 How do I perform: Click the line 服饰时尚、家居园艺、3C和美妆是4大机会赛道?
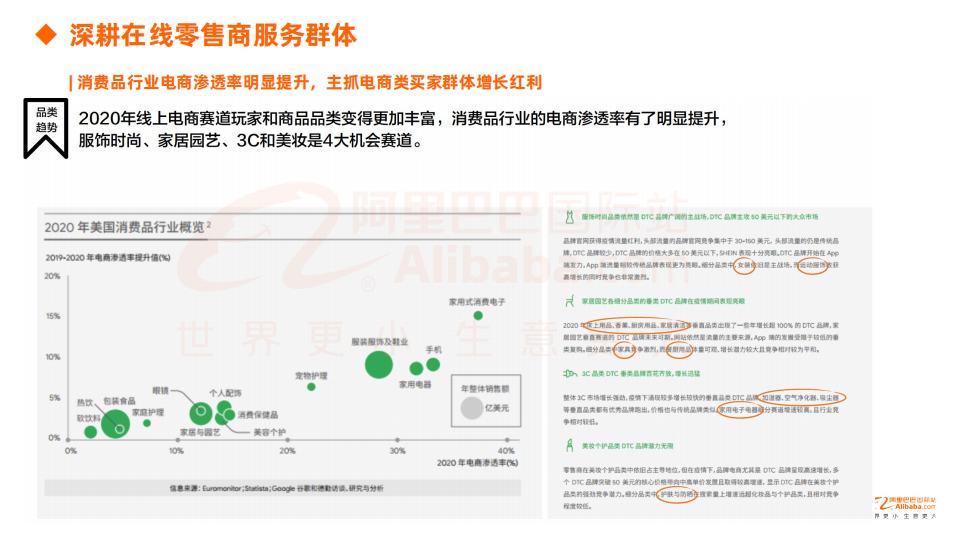[251, 141]
